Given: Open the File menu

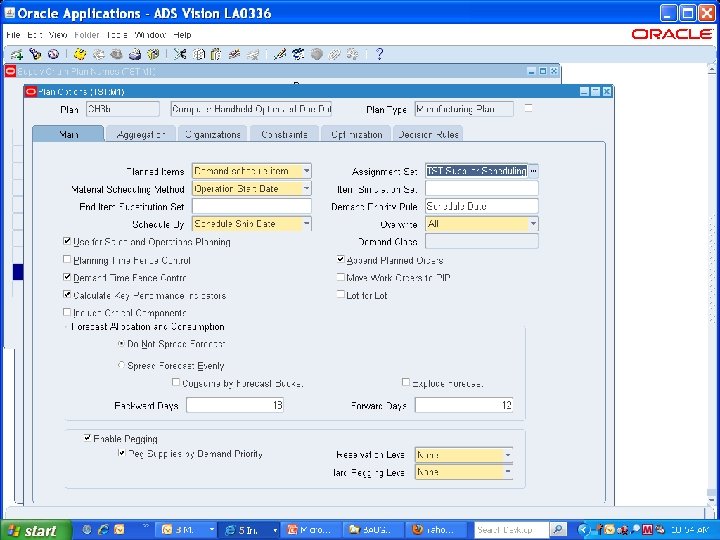Looking at the screenshot, I should [x=13, y=35].
